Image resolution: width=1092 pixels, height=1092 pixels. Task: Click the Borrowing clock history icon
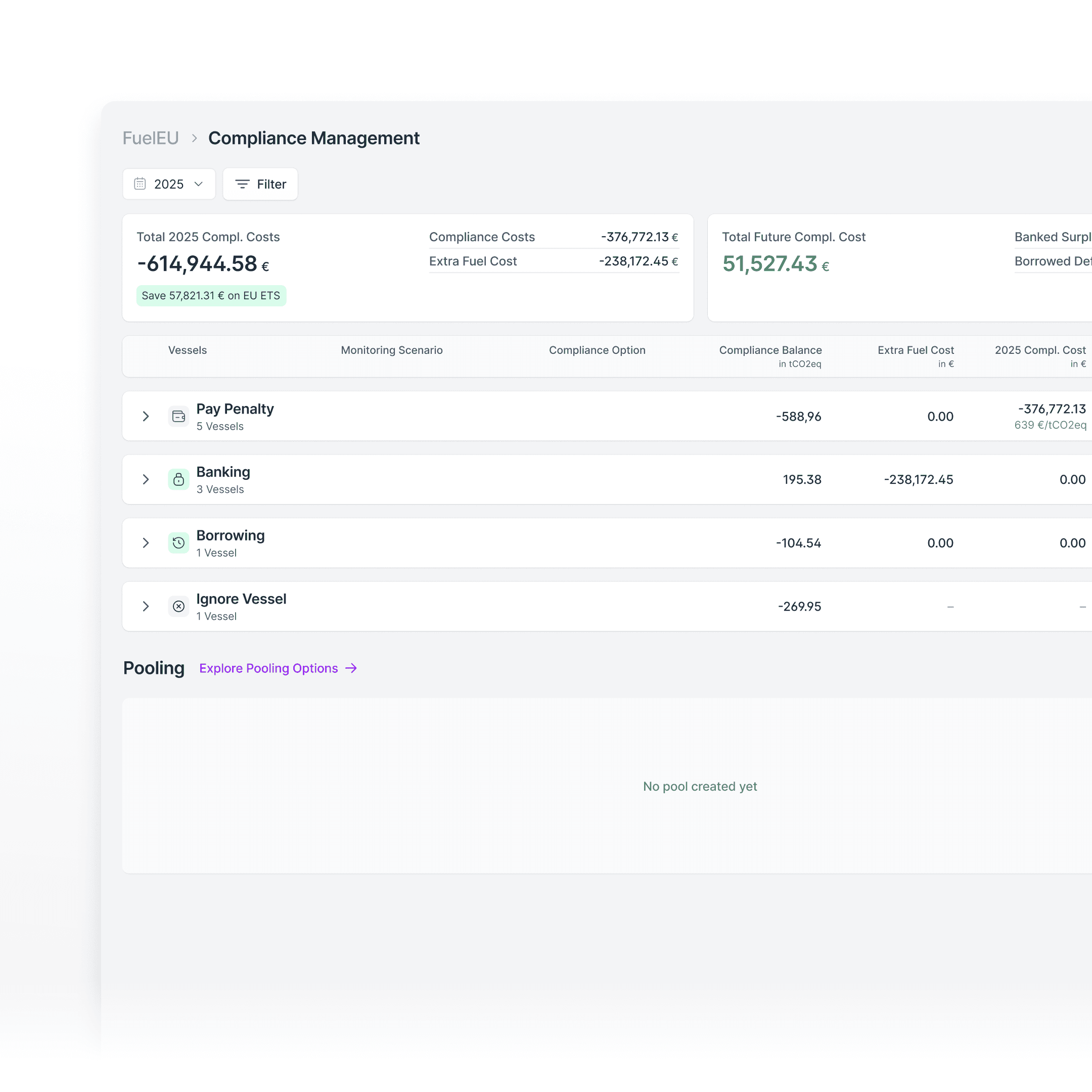[x=178, y=542]
